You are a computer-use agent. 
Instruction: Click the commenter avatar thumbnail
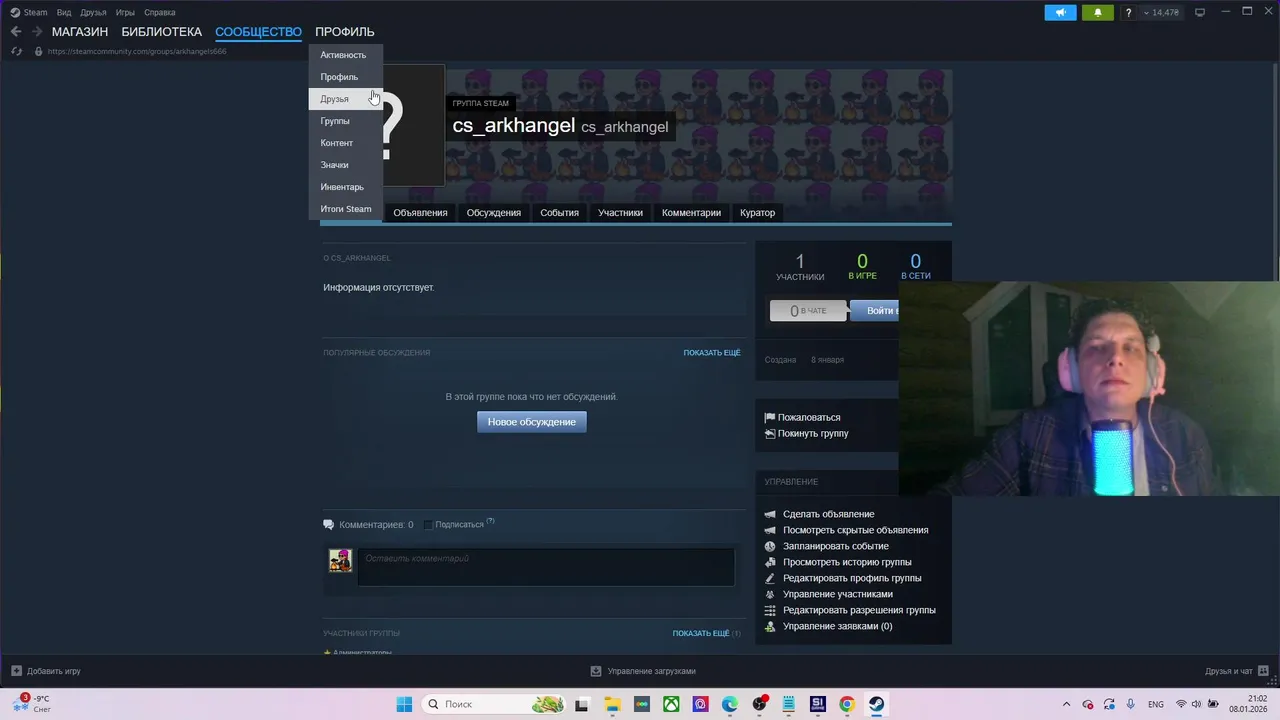[x=340, y=560]
